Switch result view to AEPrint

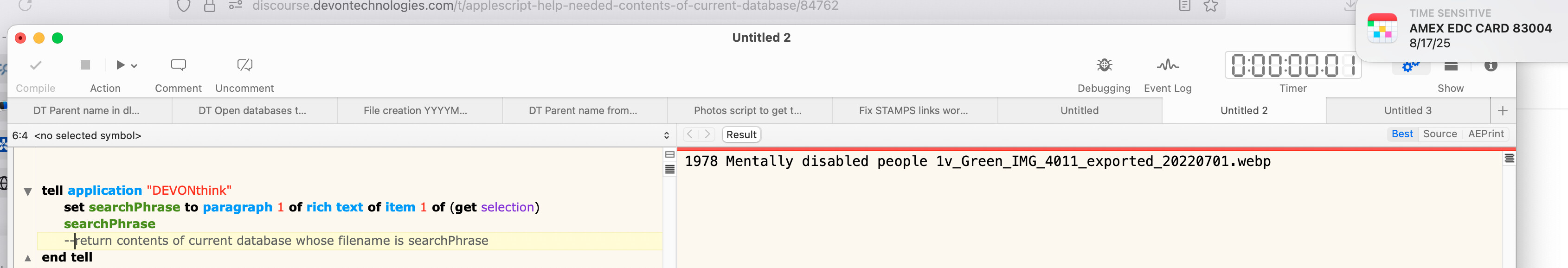(1486, 134)
